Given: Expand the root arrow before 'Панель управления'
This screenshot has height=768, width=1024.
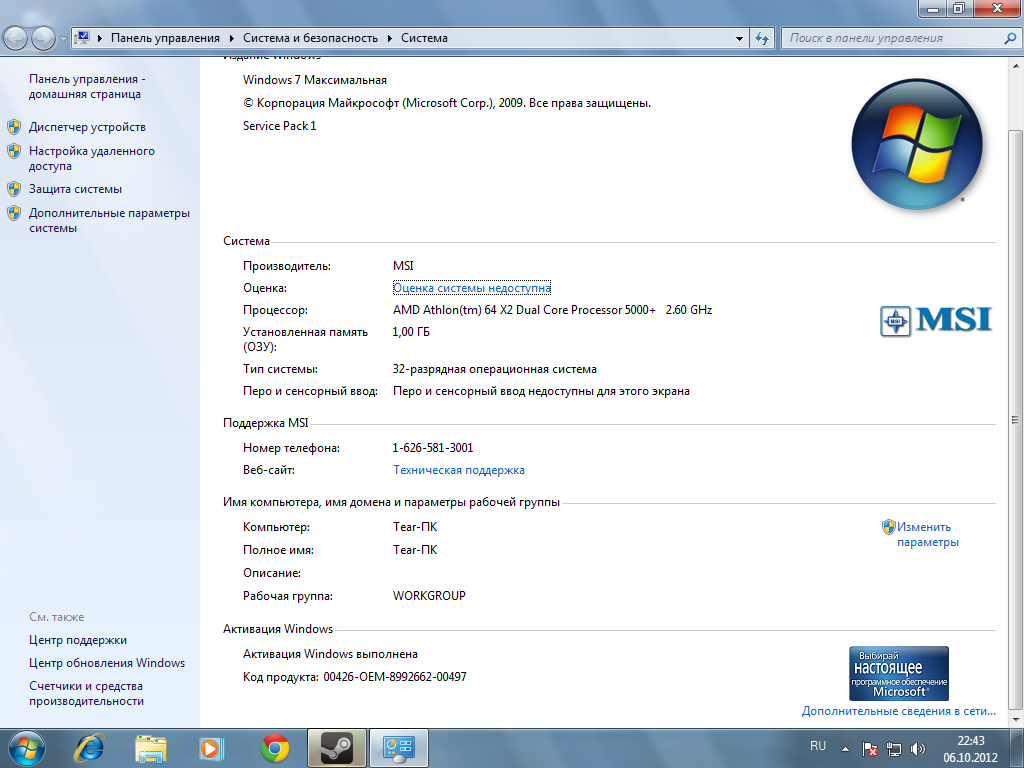Looking at the screenshot, I should tap(100, 39).
